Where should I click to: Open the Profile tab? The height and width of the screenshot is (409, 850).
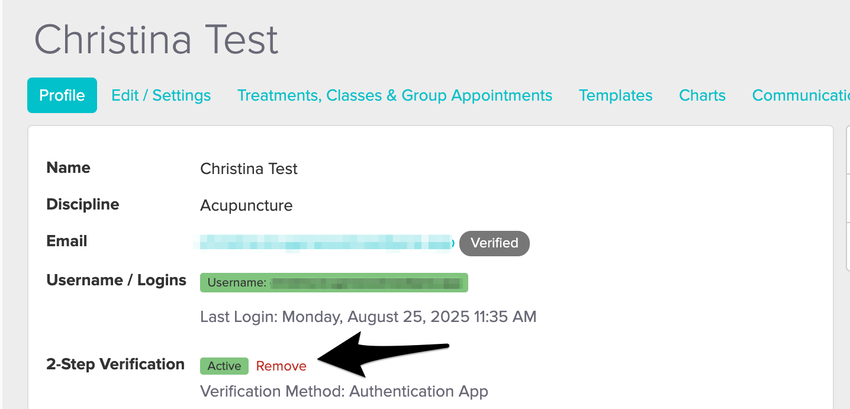pos(62,96)
